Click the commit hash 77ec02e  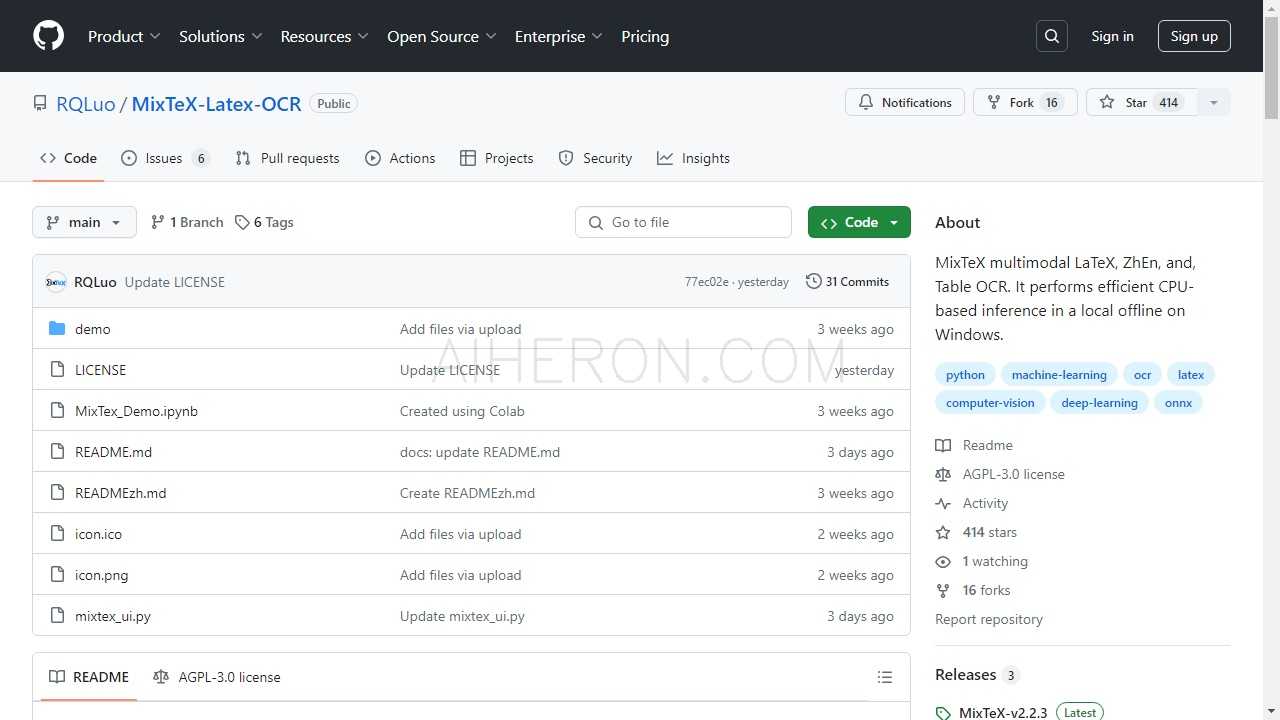706,282
